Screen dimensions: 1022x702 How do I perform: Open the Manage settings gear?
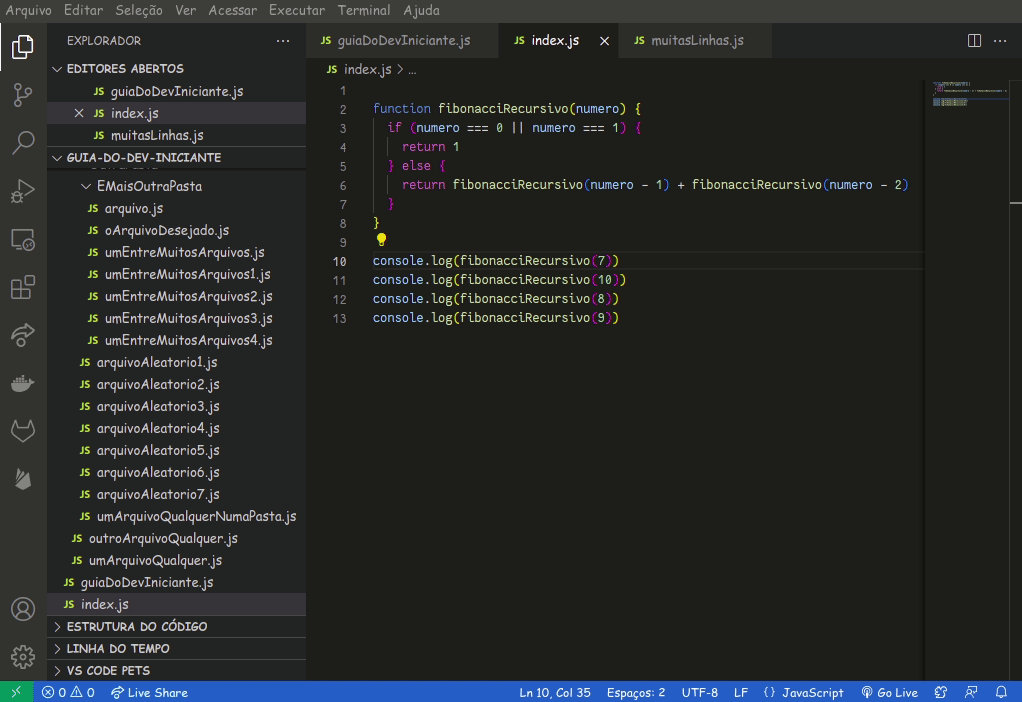(22, 656)
